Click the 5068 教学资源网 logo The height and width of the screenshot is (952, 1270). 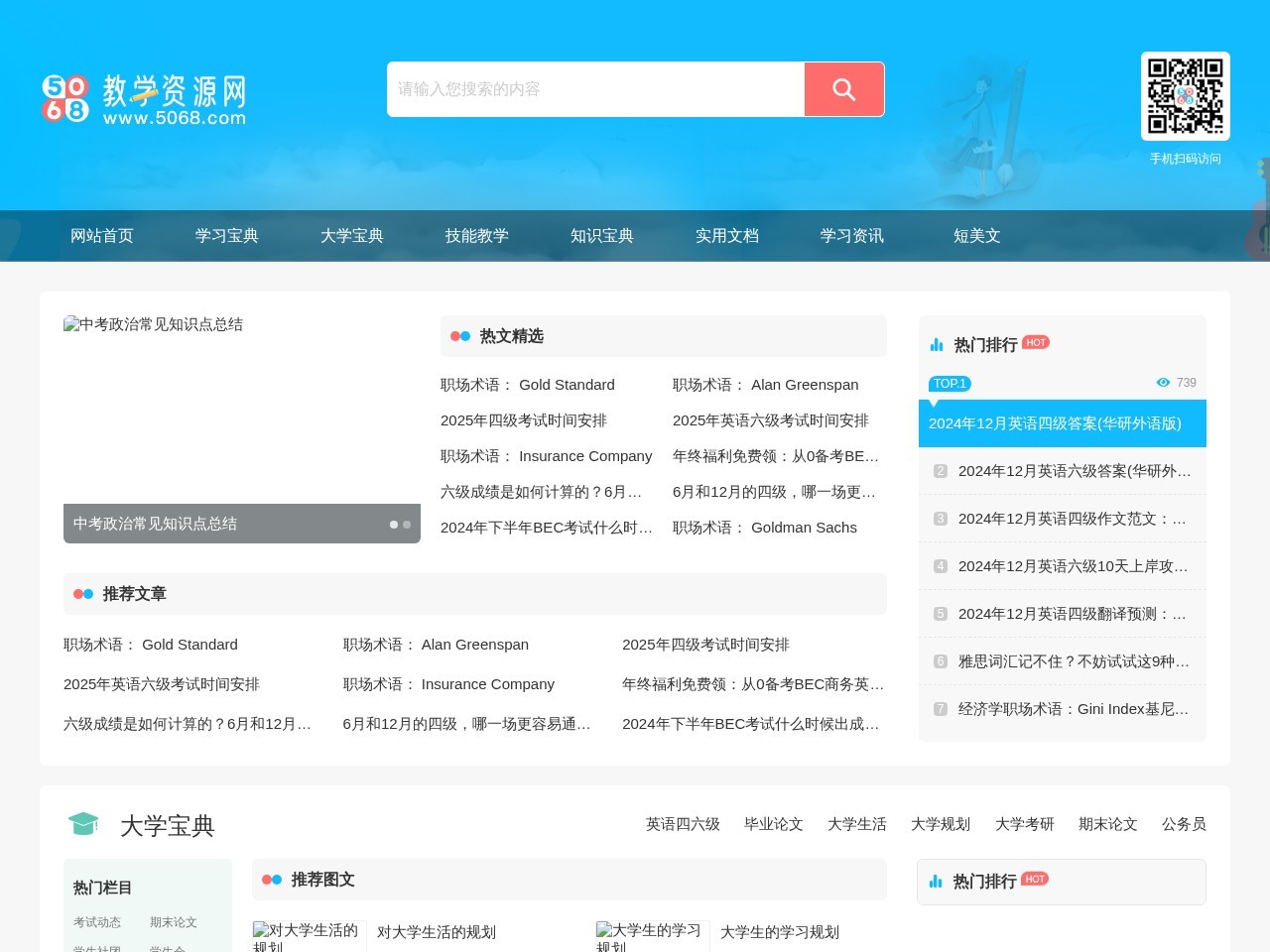144,96
